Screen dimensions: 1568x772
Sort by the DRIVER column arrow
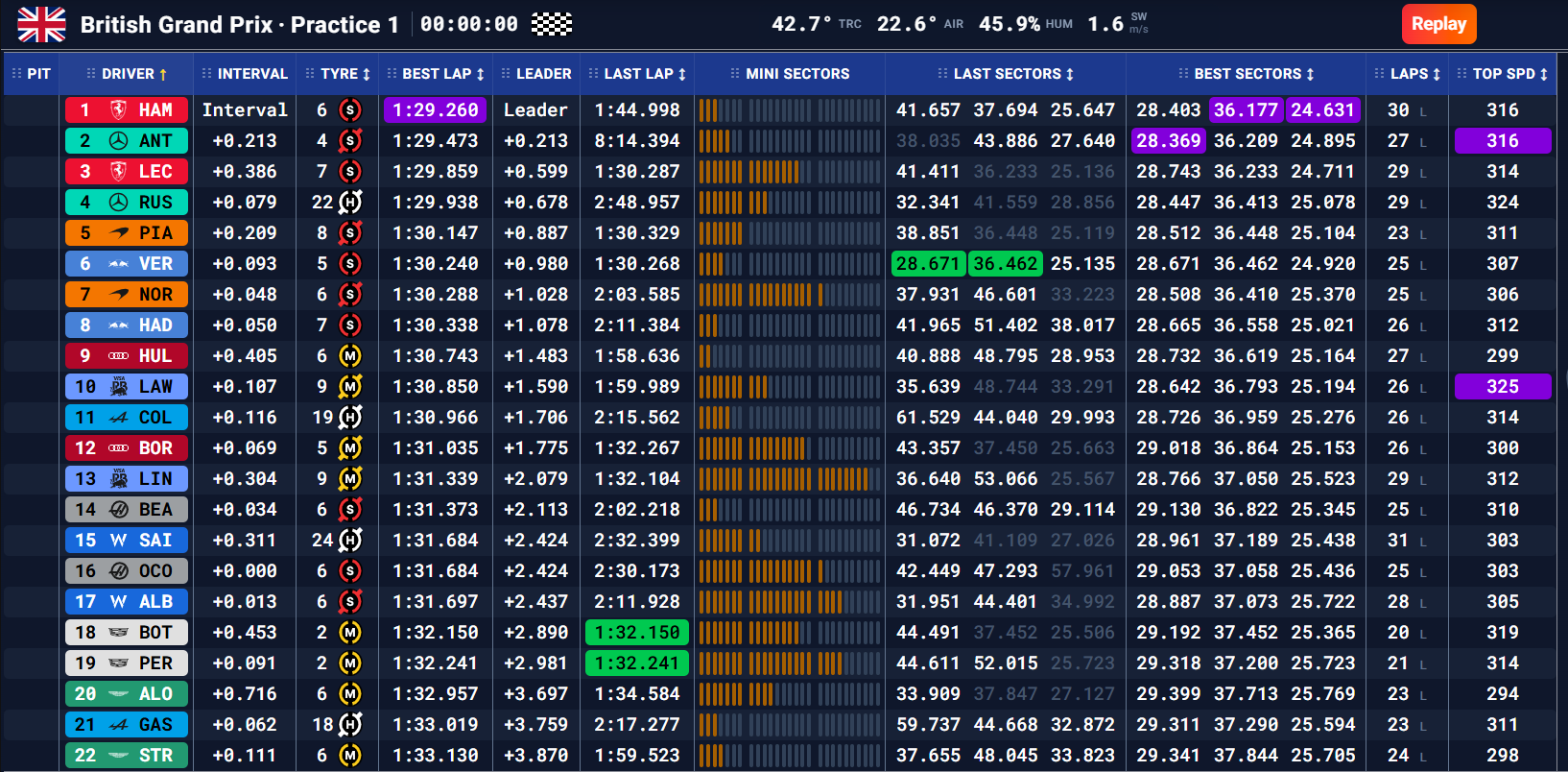pyautogui.click(x=163, y=74)
